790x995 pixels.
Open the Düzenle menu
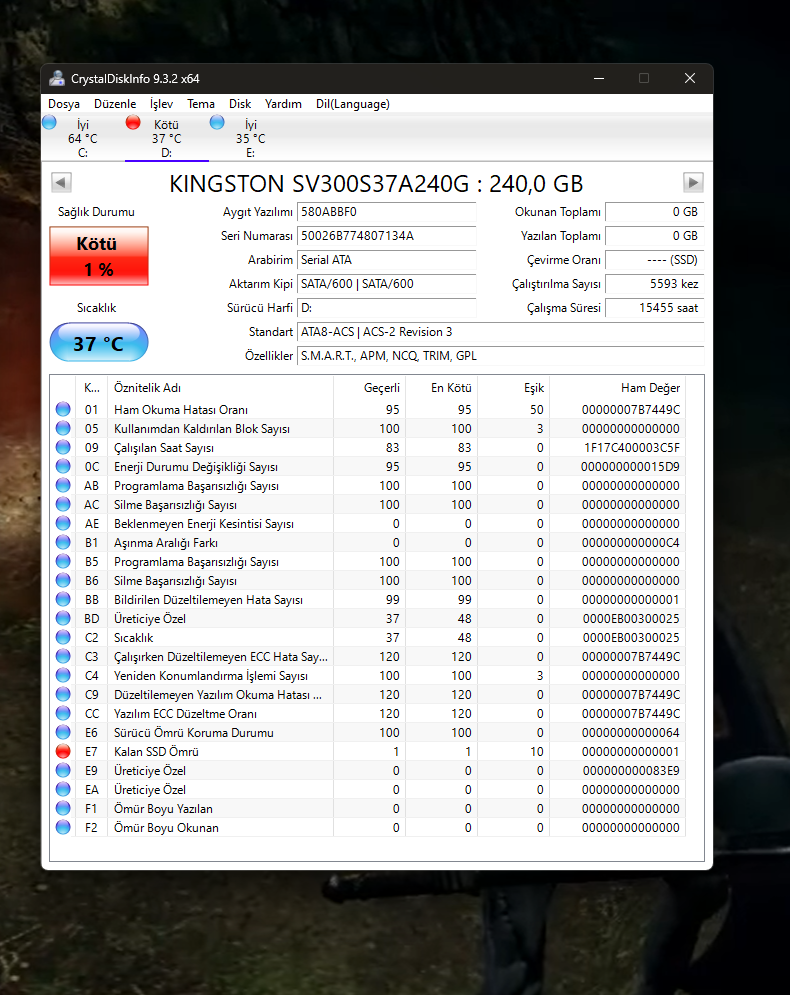pos(115,104)
